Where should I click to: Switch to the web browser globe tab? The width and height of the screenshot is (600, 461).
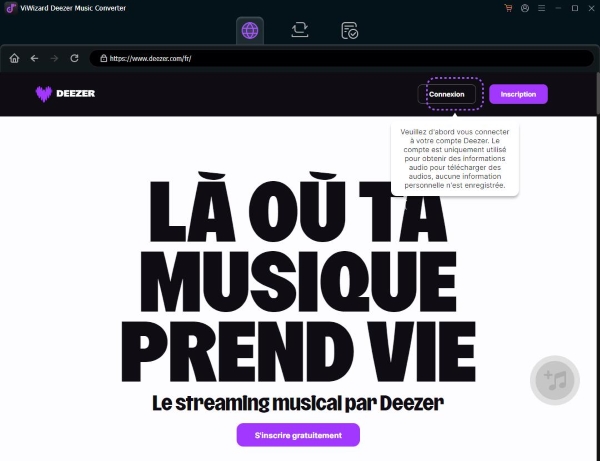click(250, 30)
